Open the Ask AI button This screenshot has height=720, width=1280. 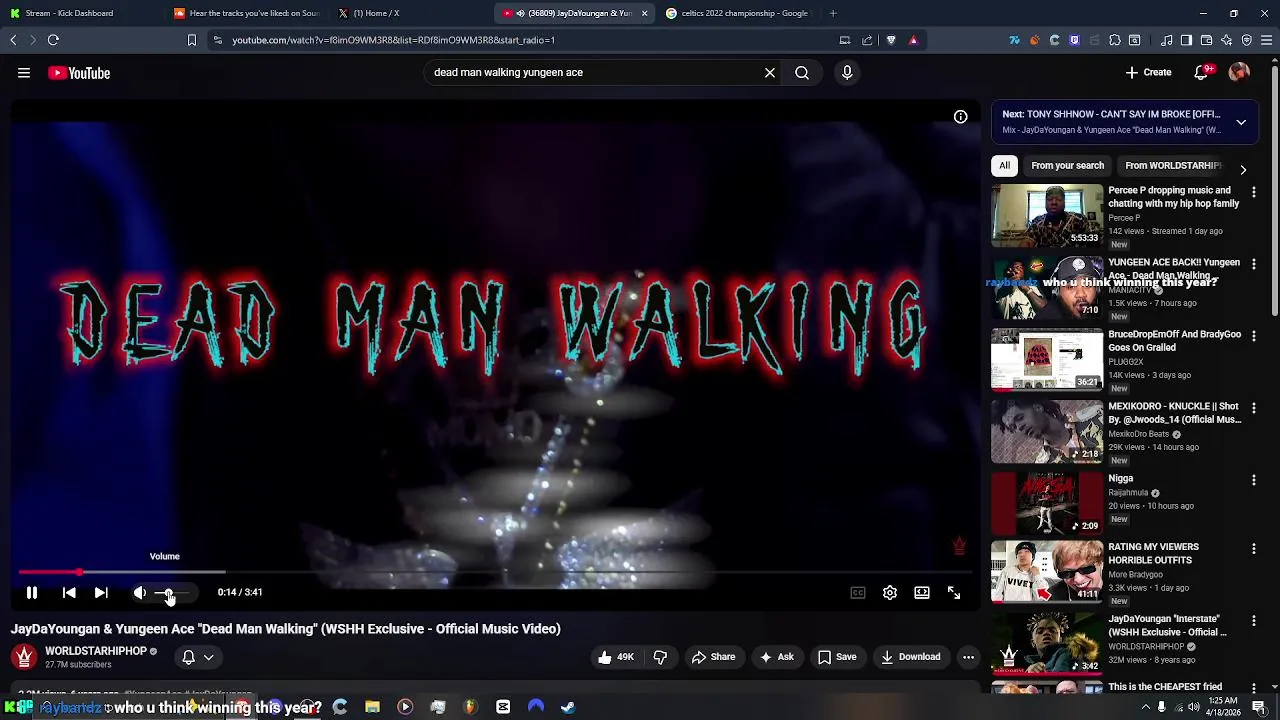[x=777, y=657]
